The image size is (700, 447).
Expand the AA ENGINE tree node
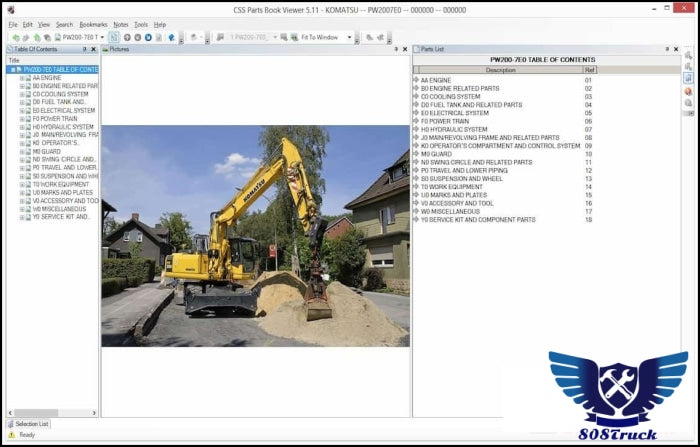point(22,78)
